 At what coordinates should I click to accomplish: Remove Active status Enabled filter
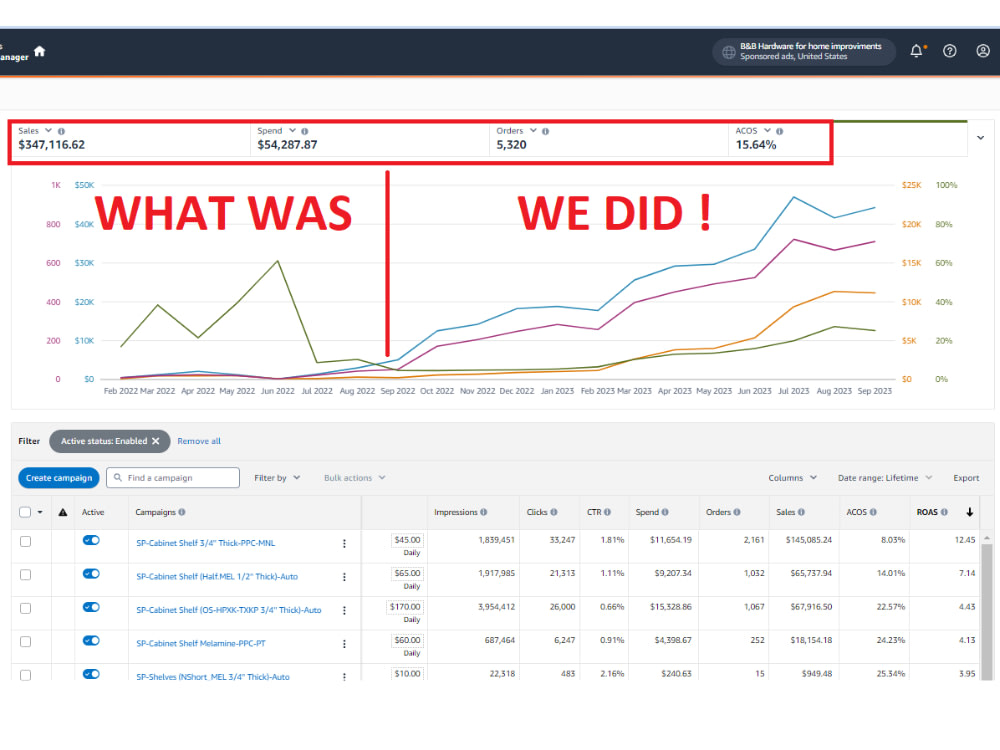point(156,441)
